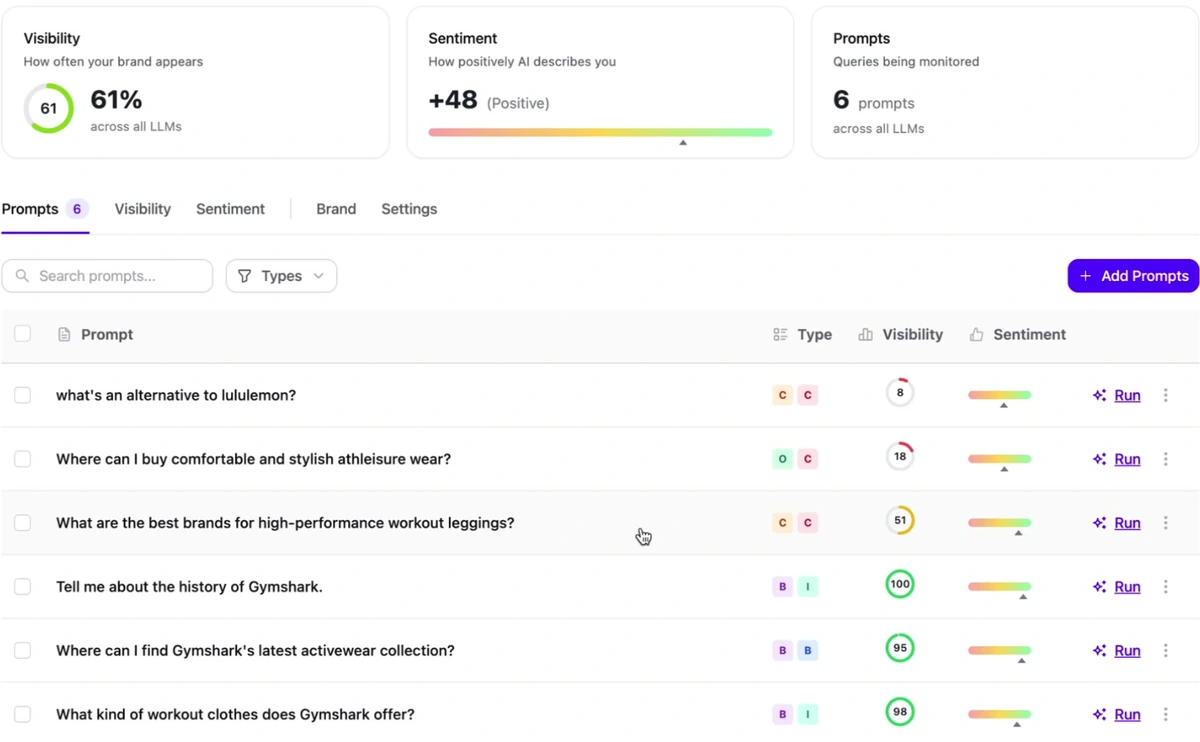This screenshot has width=1200, height=742.
Task: Click the Visibility column header
Action: pos(901,335)
